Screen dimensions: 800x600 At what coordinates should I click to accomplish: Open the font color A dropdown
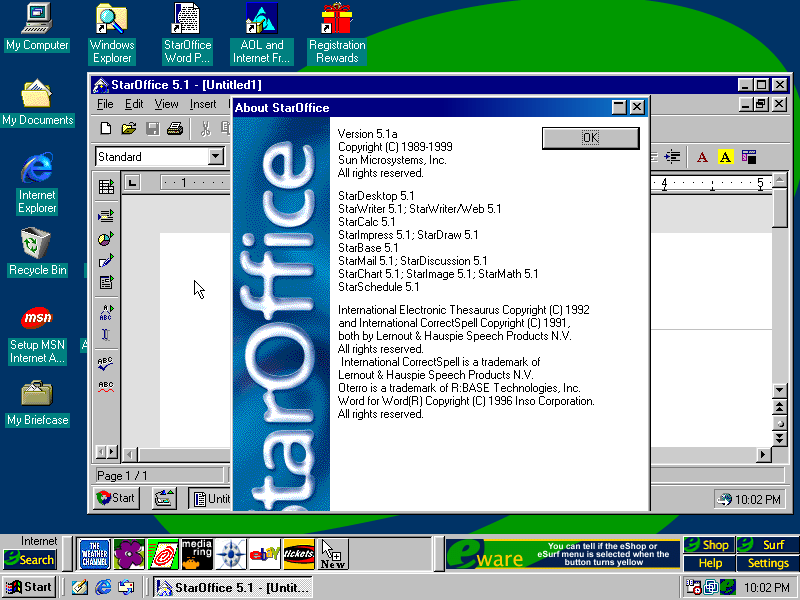(x=702, y=157)
